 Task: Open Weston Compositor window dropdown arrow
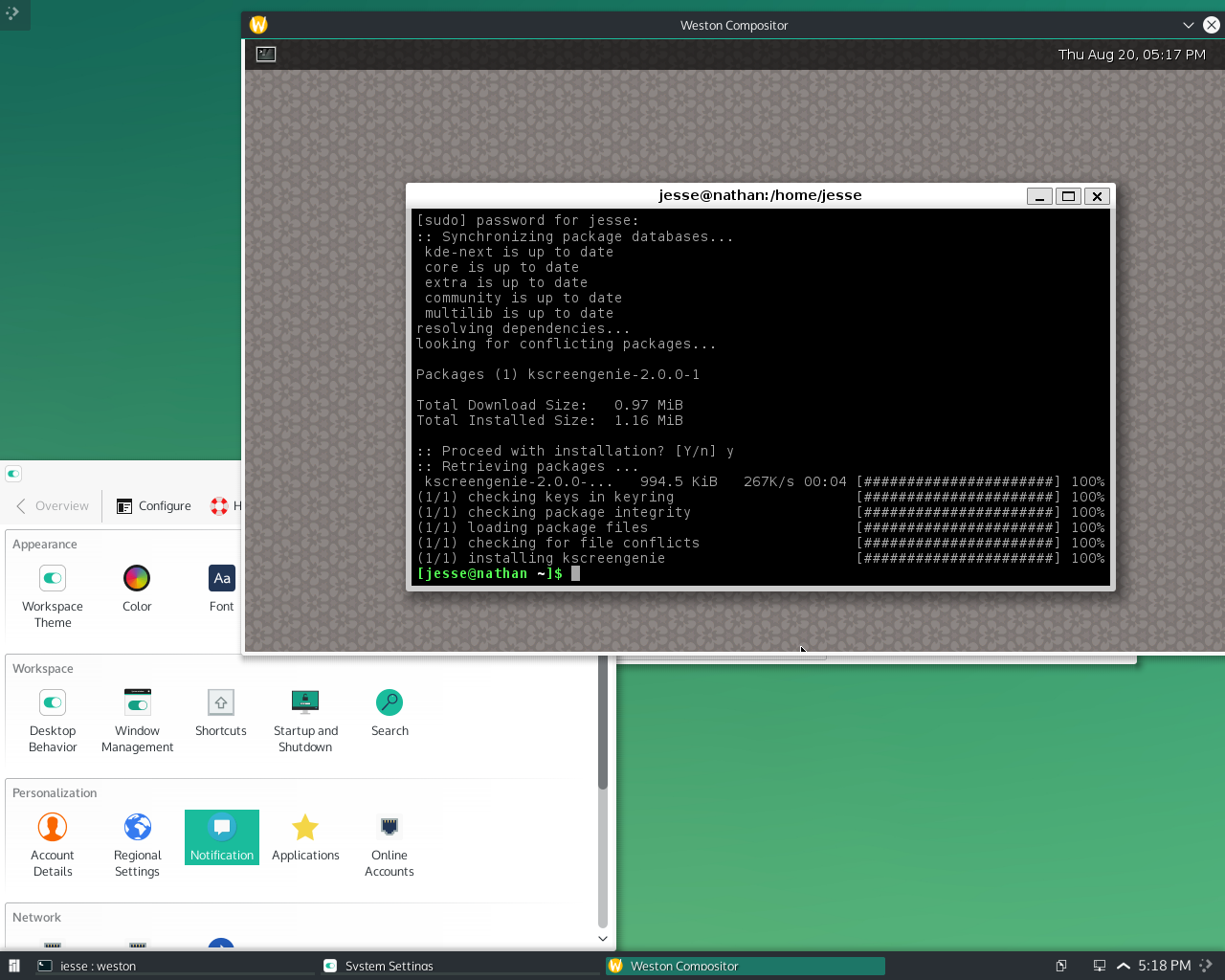(1189, 25)
